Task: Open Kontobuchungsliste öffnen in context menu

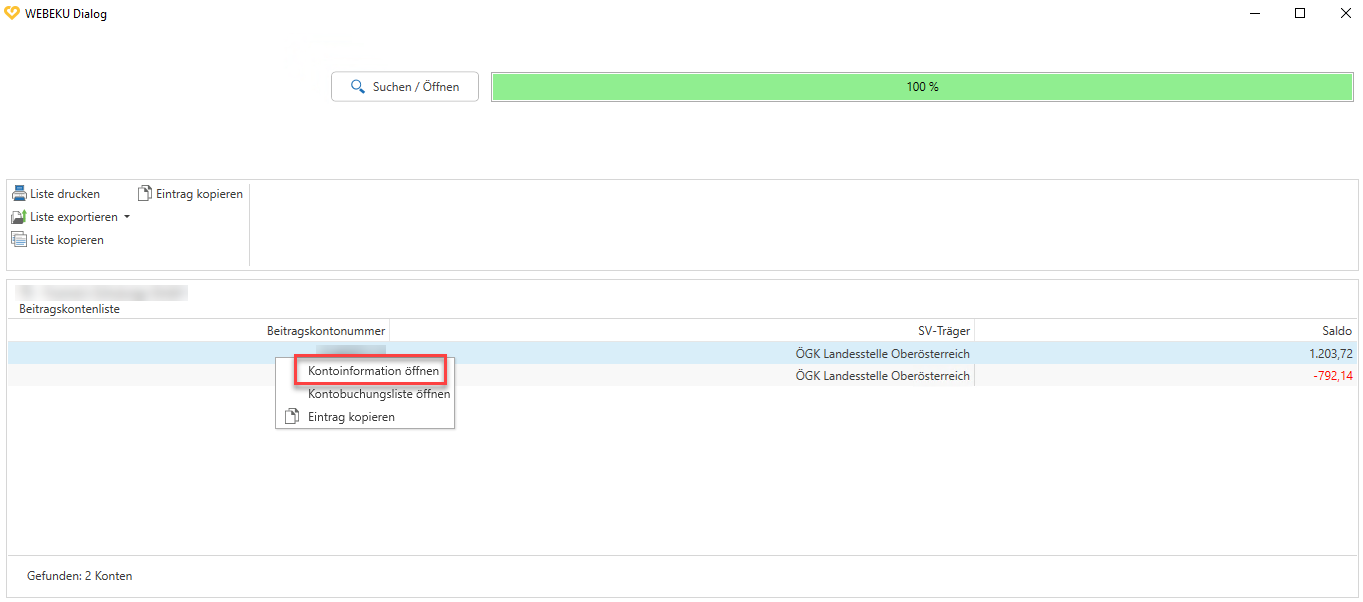Action: pyautogui.click(x=378, y=394)
